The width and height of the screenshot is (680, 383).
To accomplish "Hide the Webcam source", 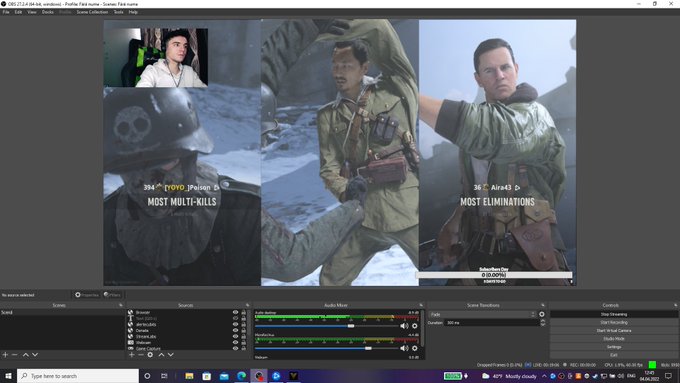I will point(235,343).
